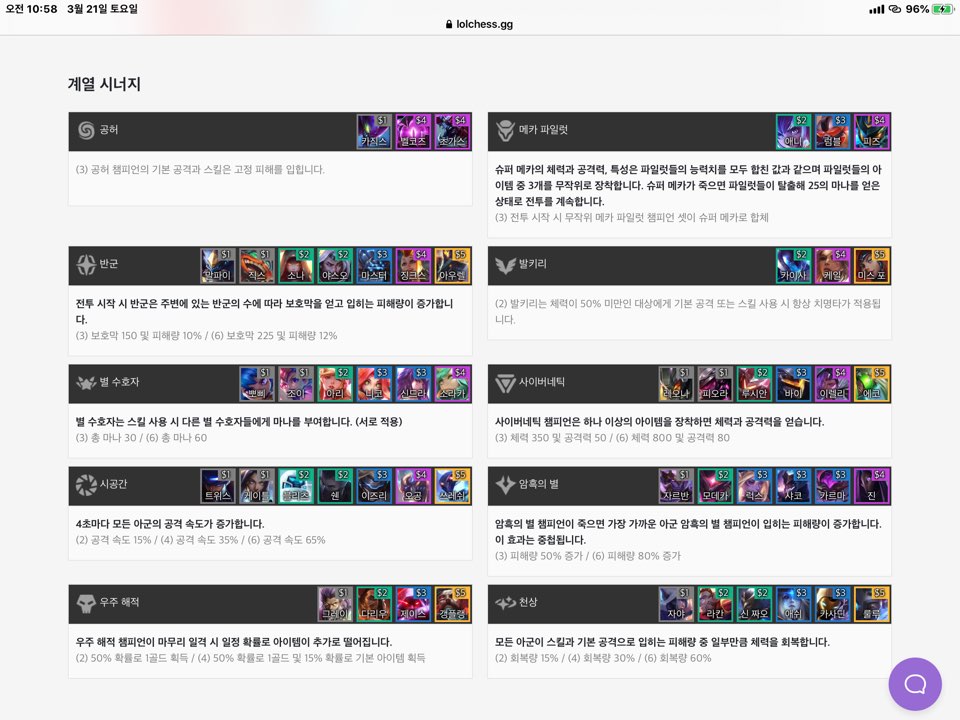The height and width of the screenshot is (720, 960).
Task: Select the 벨코즈 champion icon
Action: (413, 132)
